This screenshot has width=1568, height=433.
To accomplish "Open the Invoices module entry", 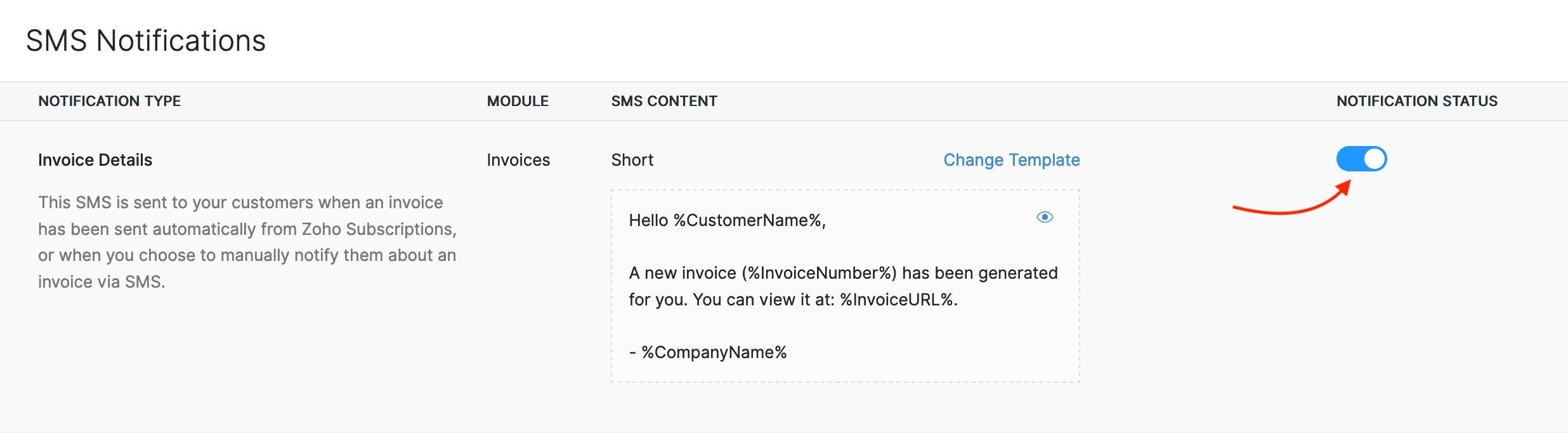I will [x=518, y=159].
